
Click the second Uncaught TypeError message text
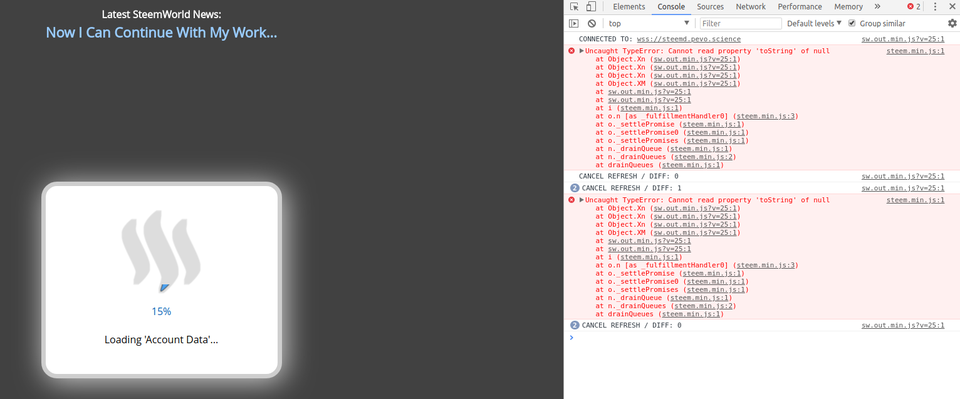point(707,200)
